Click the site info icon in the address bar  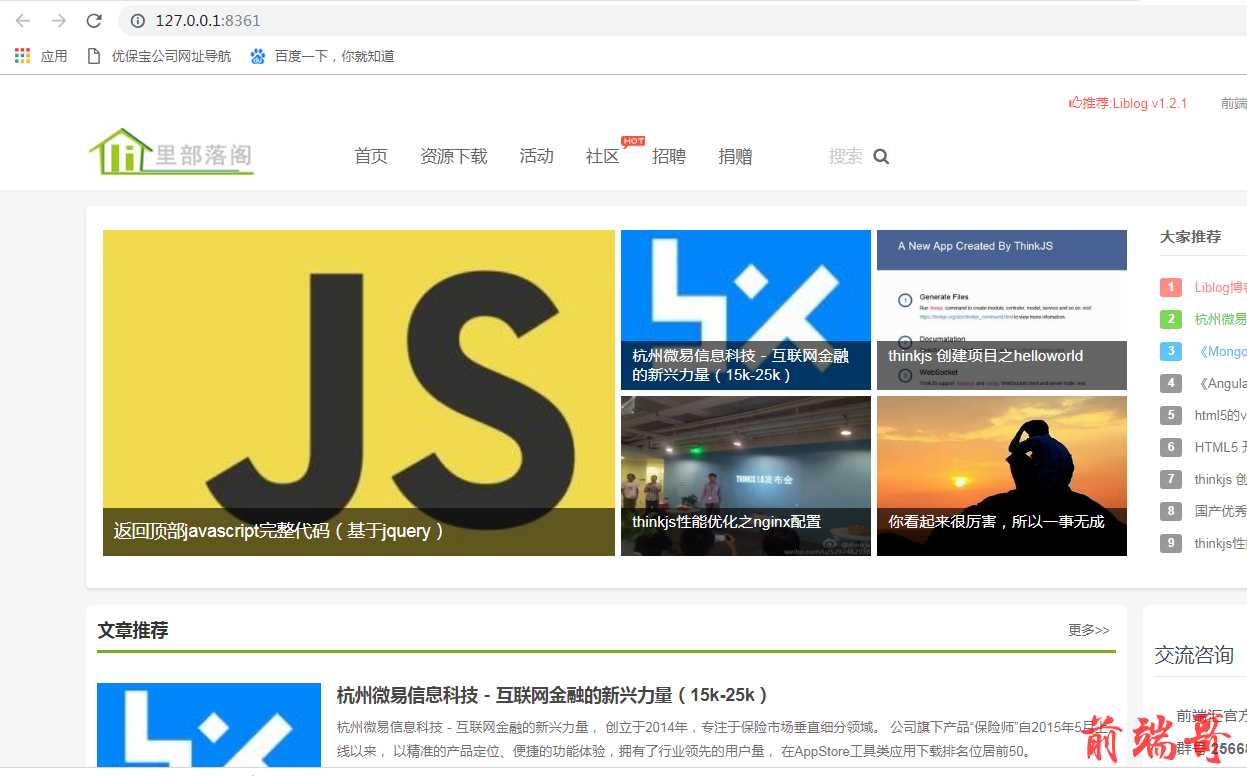(x=138, y=20)
